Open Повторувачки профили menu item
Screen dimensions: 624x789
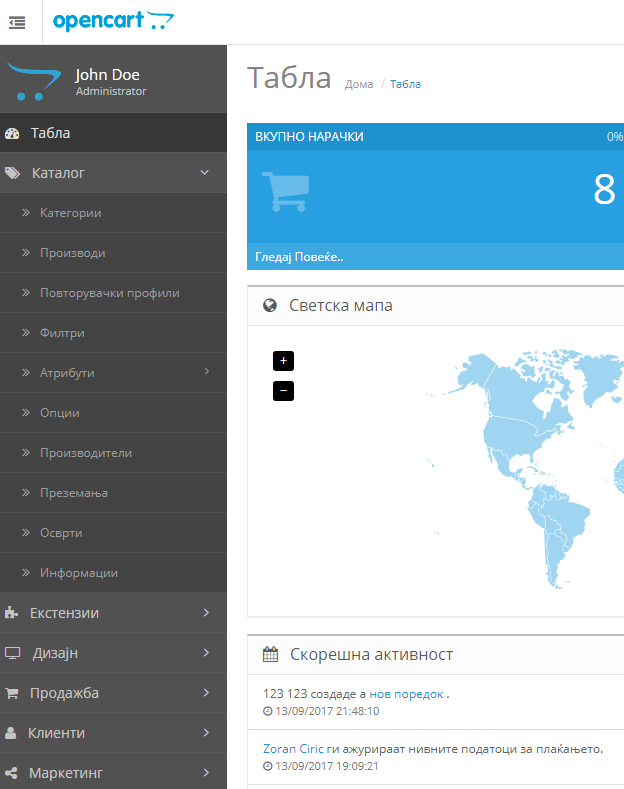pyautogui.click(x=113, y=293)
